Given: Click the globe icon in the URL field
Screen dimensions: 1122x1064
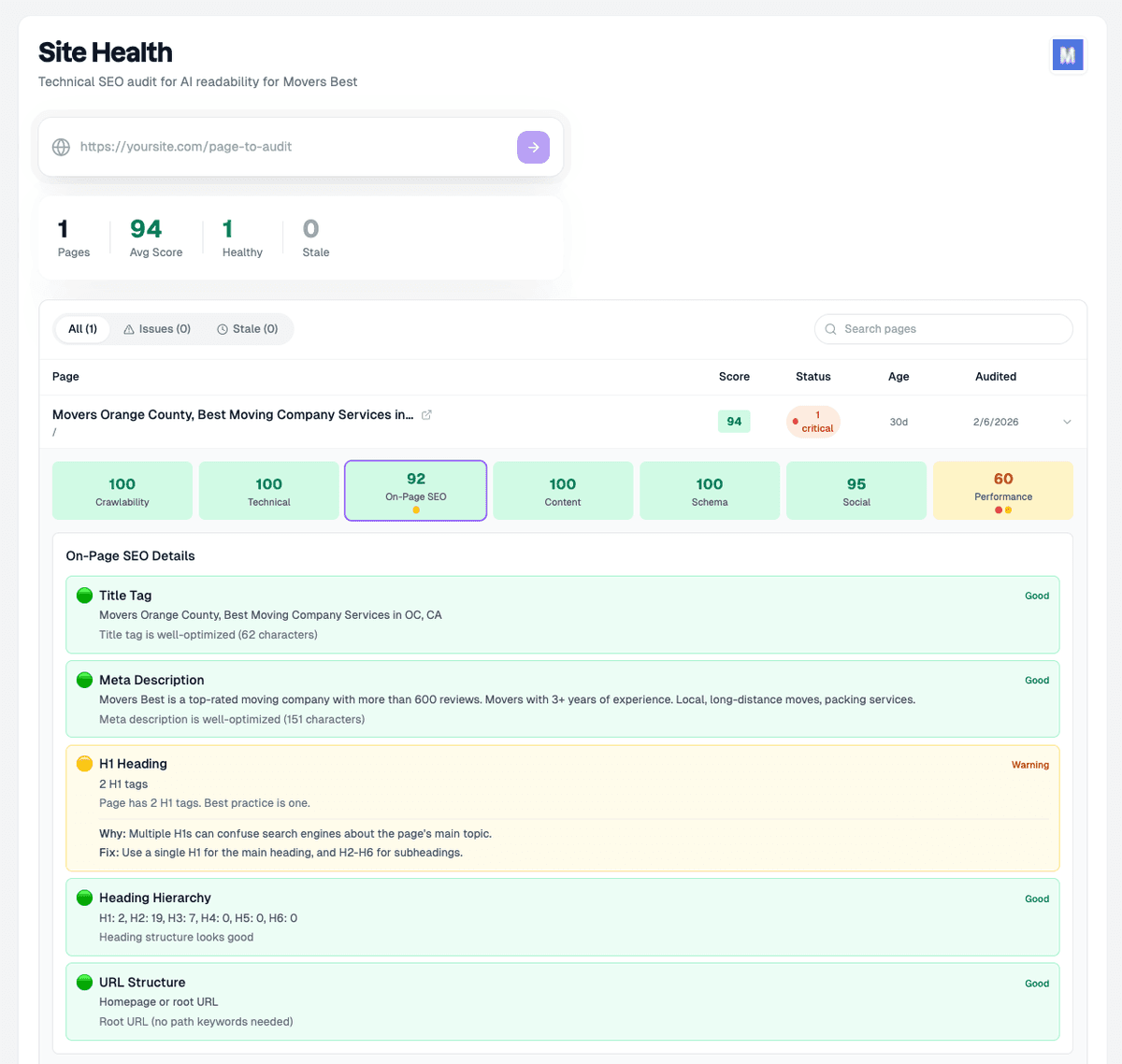Looking at the screenshot, I should click(x=60, y=147).
